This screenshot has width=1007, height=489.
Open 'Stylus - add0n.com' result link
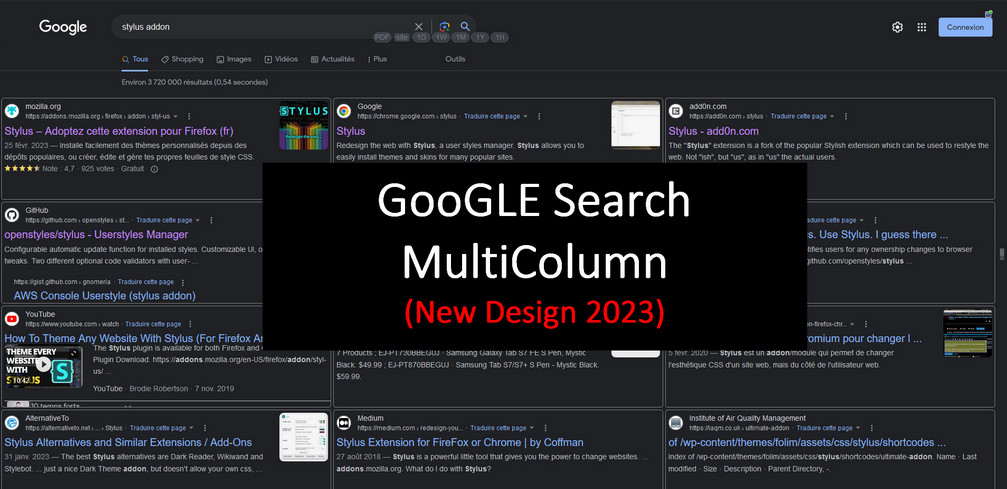pos(714,131)
